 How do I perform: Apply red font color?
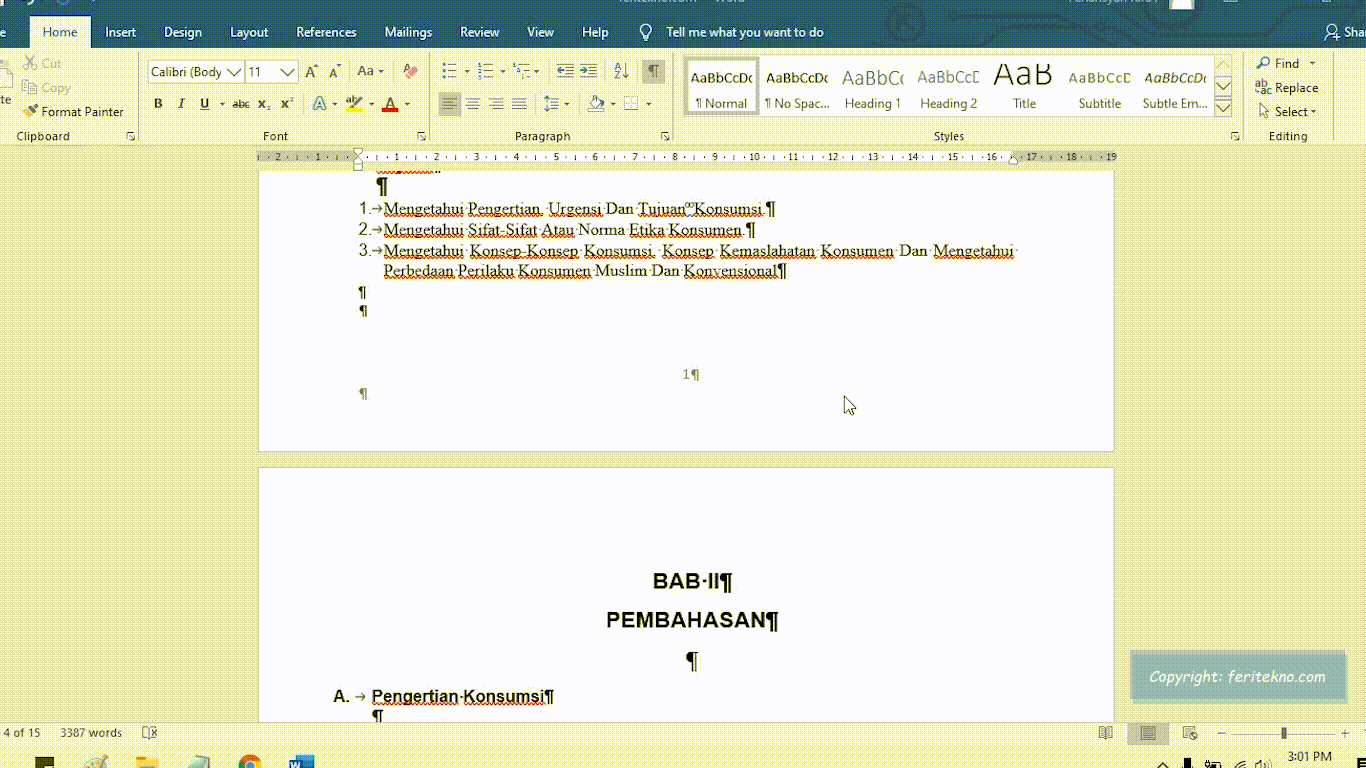point(390,104)
